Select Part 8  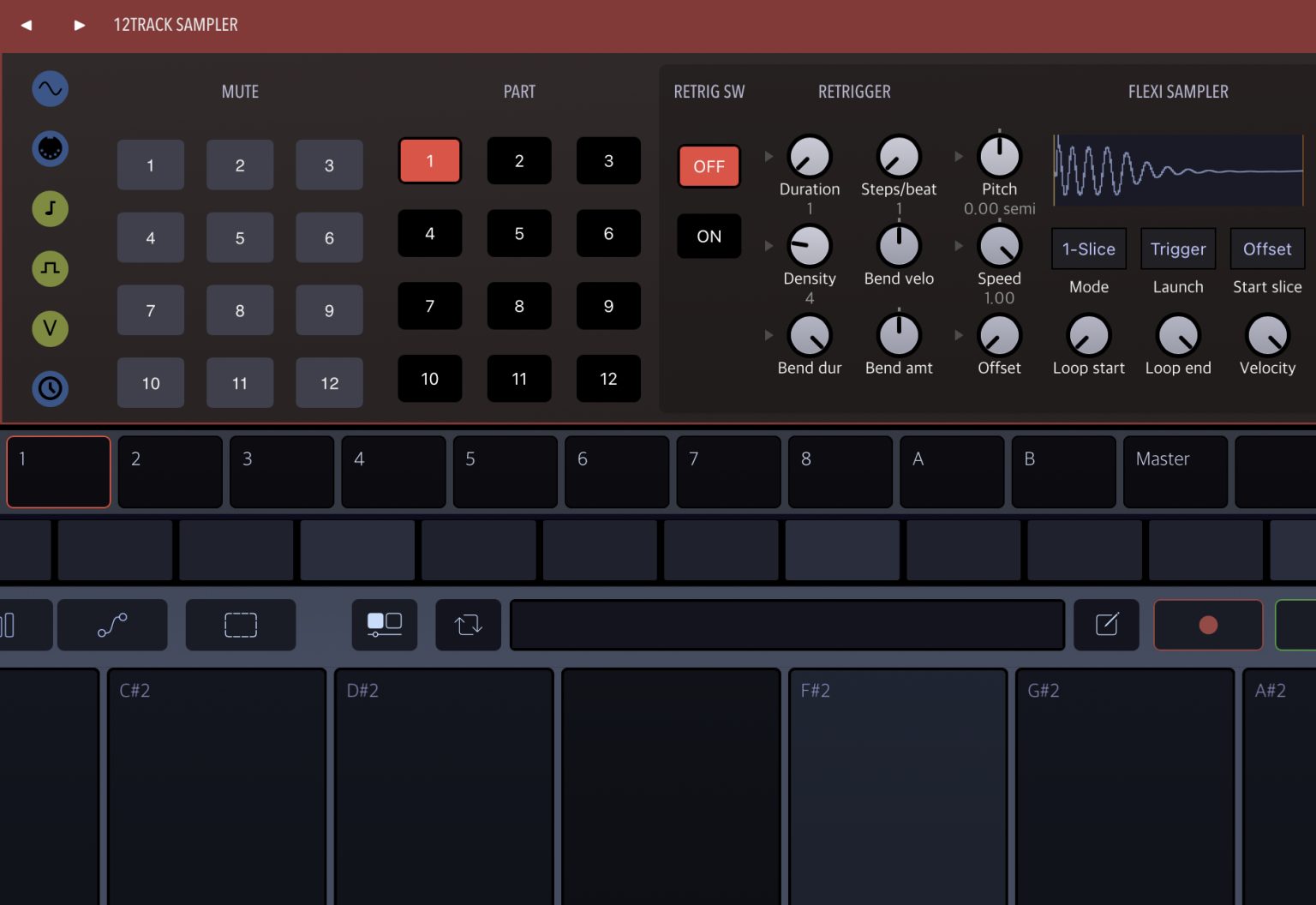(x=519, y=306)
